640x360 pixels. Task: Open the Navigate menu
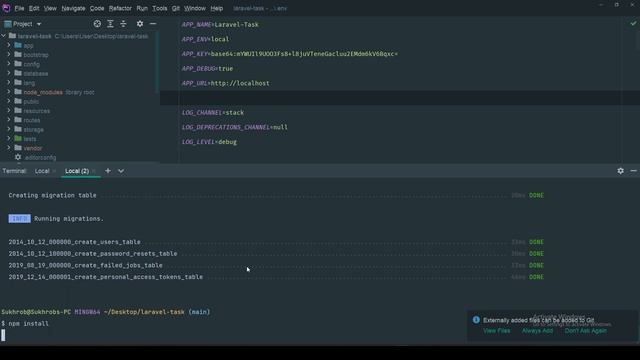click(x=73, y=8)
